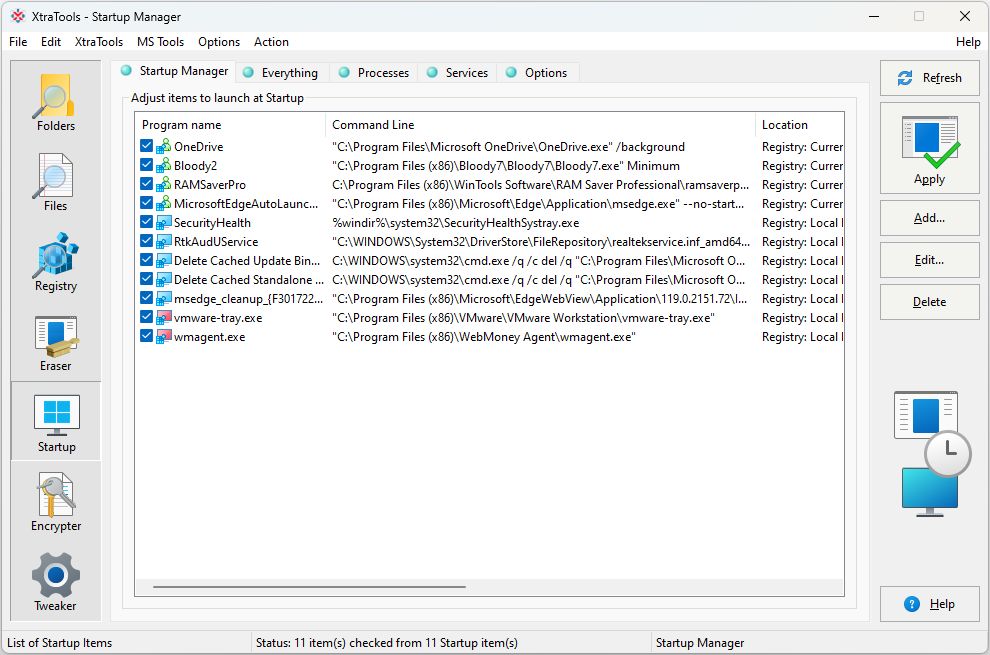Uncheck the OneDrive startup item
The height and width of the screenshot is (655, 990).
pyautogui.click(x=147, y=147)
